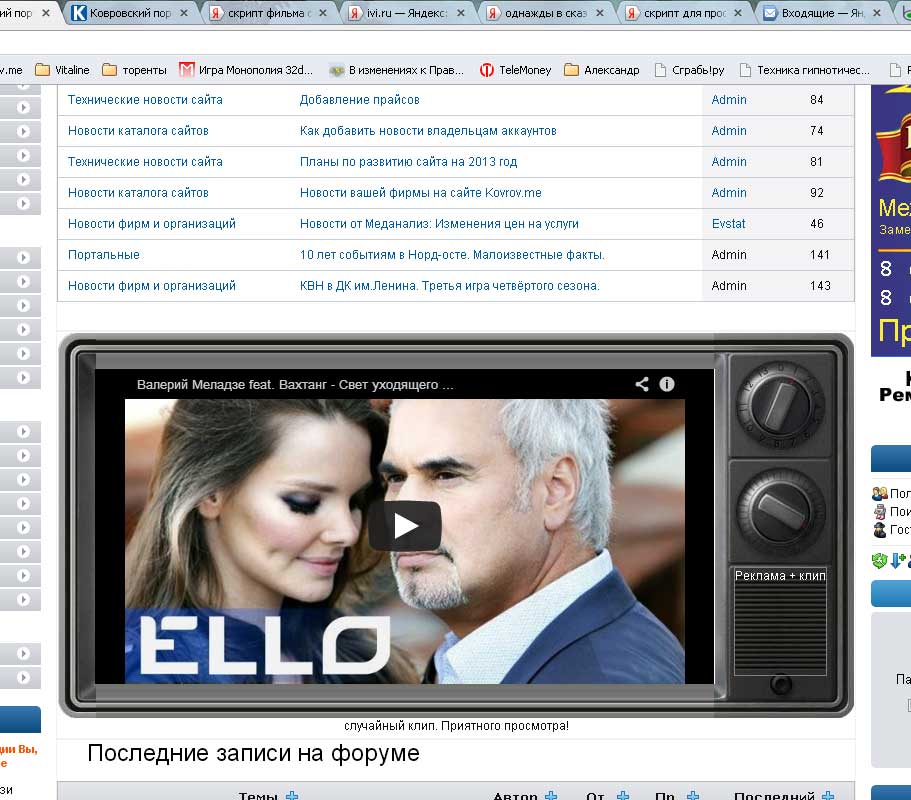This screenshot has width=911, height=800.
Task: Sort forum by От plus icon
Action: point(623,796)
